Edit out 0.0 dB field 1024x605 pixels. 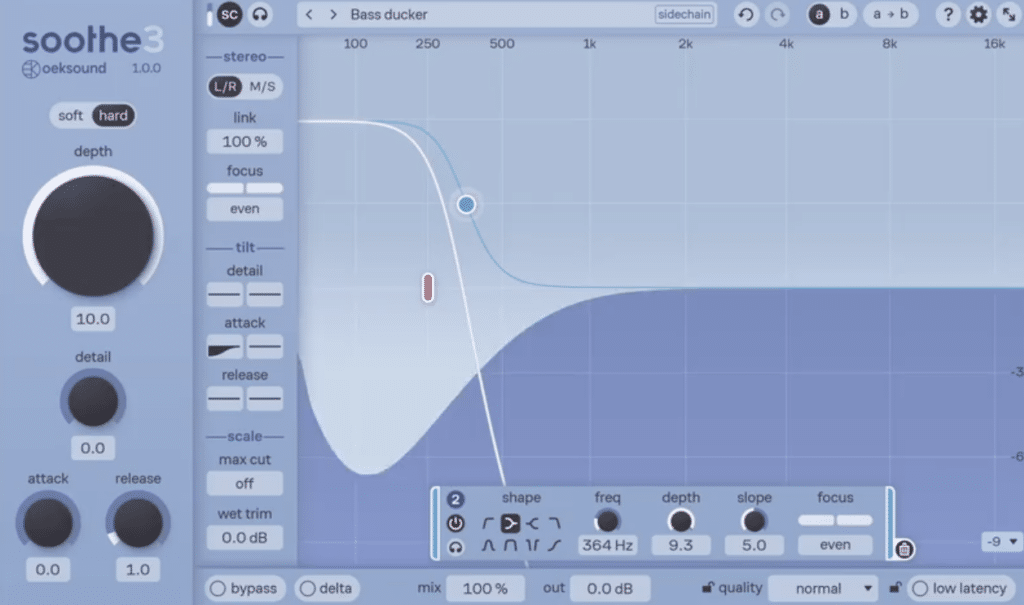tap(610, 589)
